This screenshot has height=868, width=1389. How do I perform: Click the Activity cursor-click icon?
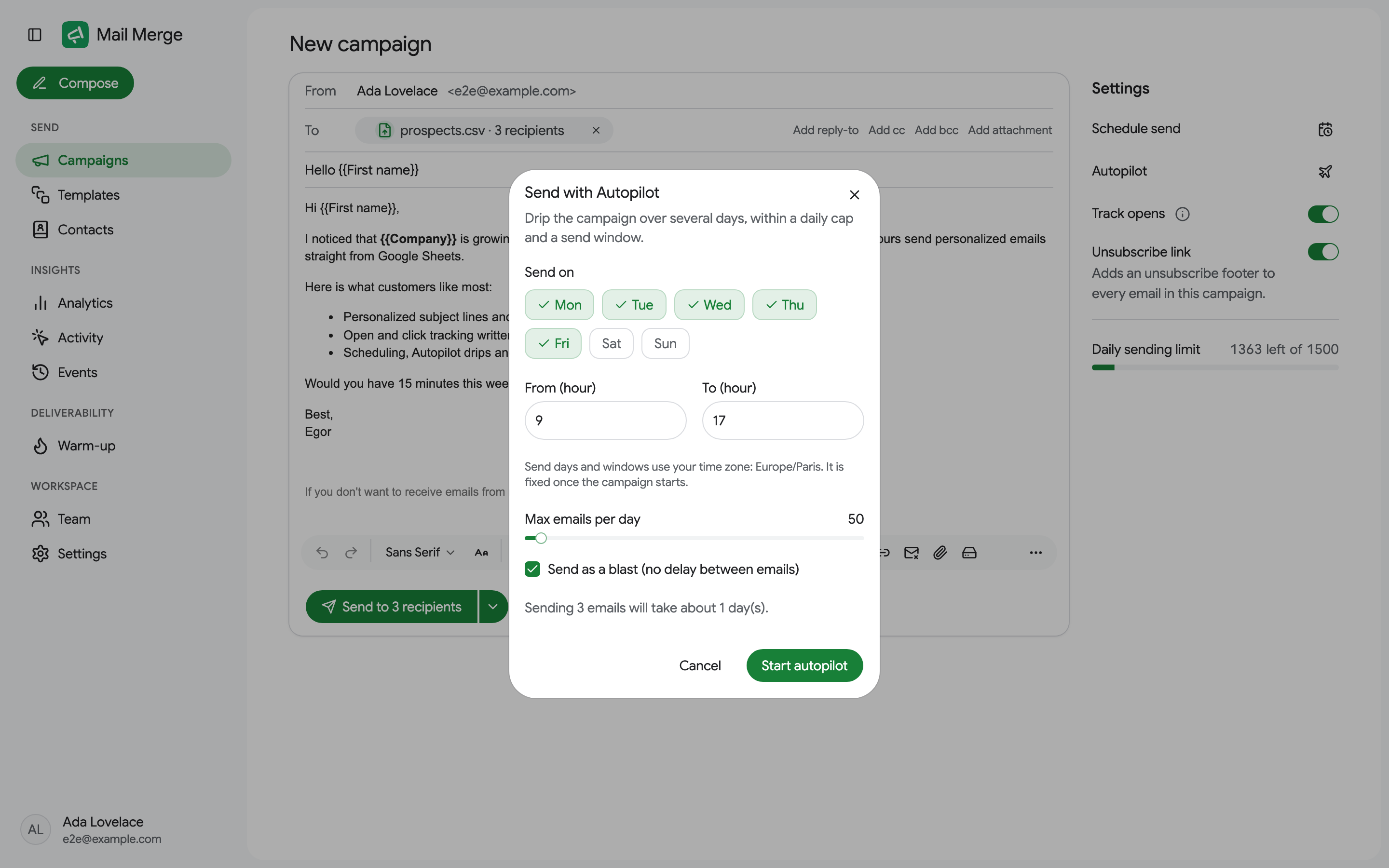click(40, 338)
